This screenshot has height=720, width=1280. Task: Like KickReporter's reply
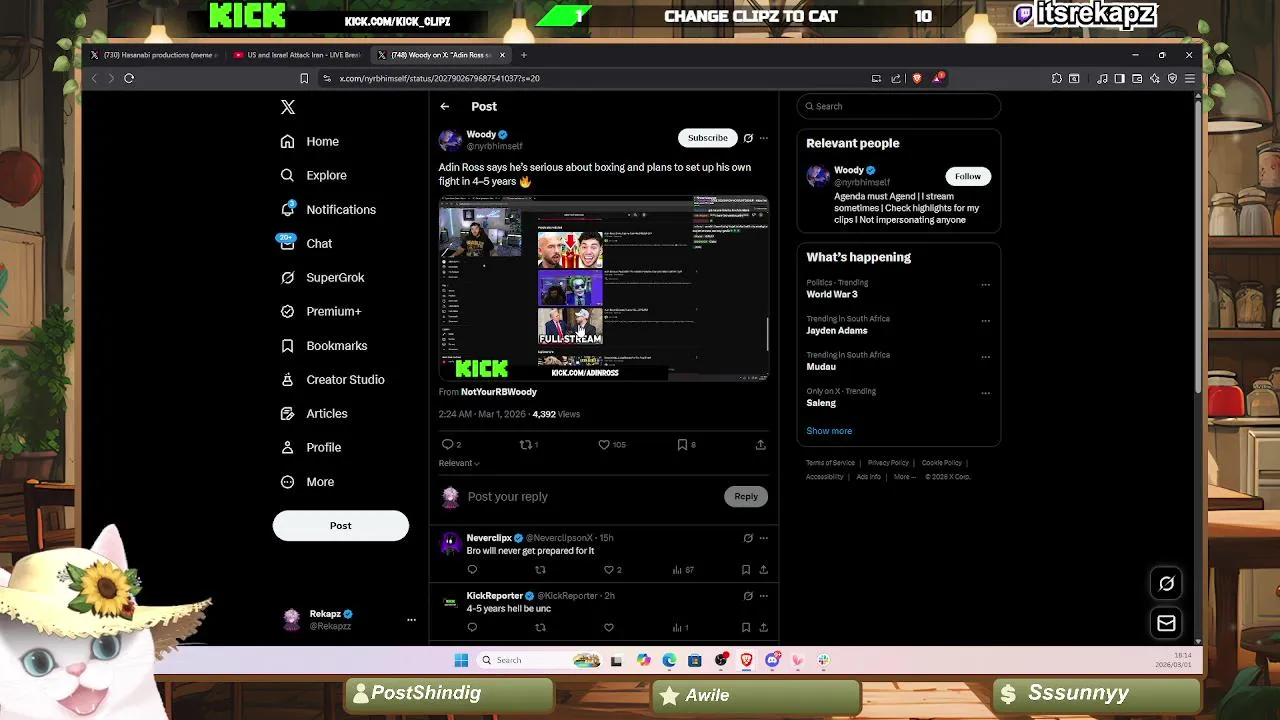tap(608, 628)
